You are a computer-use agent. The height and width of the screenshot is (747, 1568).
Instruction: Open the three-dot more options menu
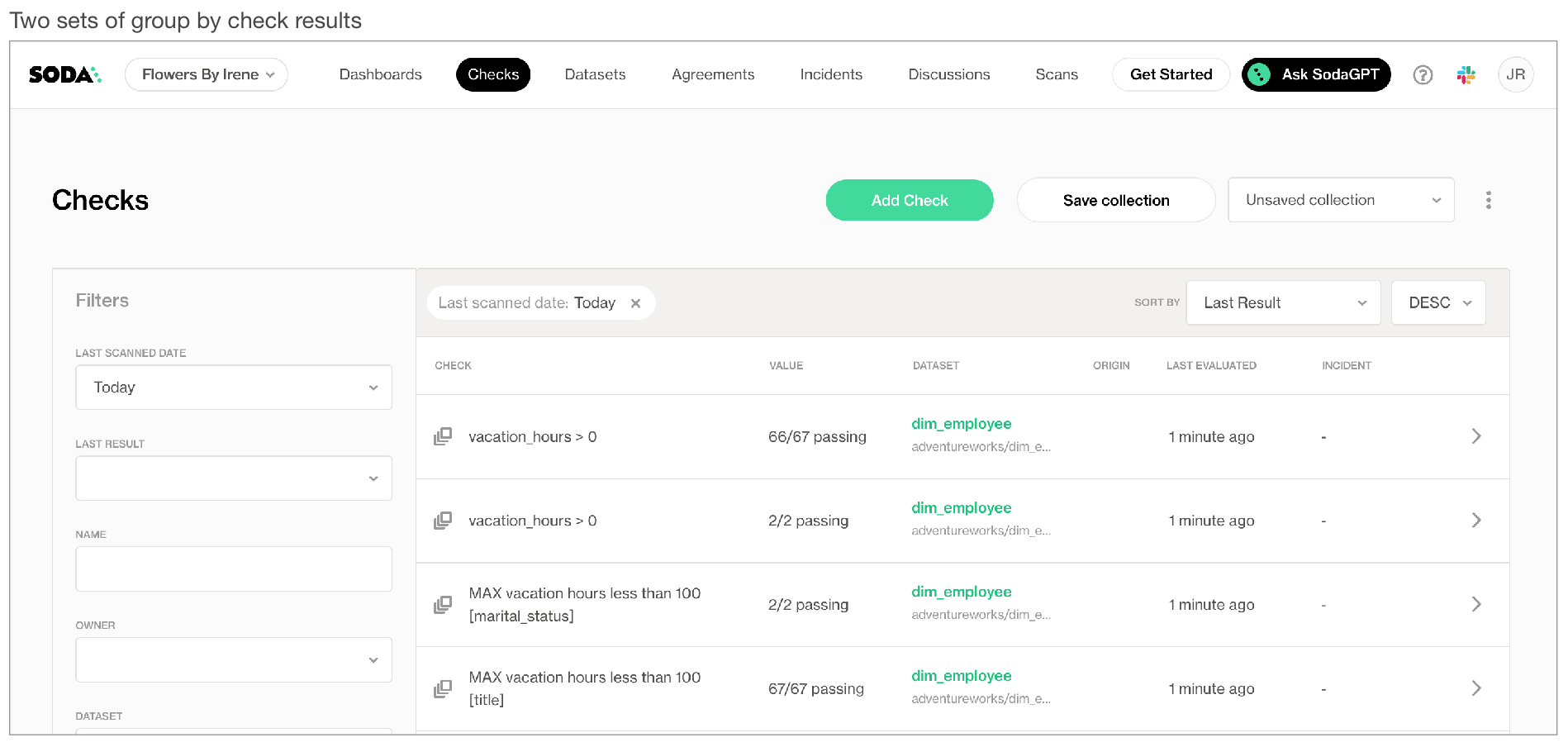click(x=1488, y=200)
